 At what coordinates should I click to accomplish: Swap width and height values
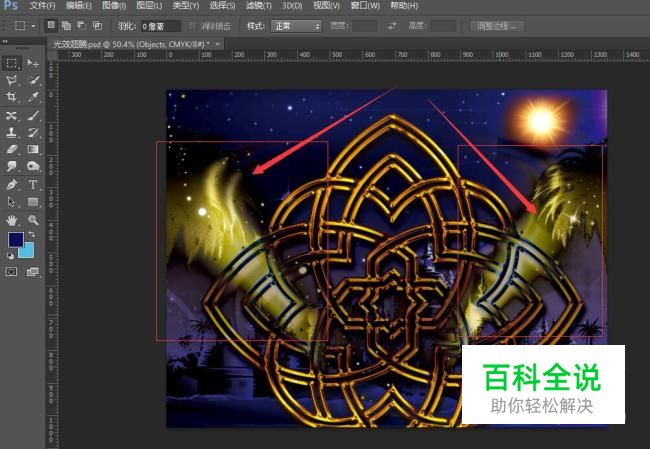click(x=392, y=26)
